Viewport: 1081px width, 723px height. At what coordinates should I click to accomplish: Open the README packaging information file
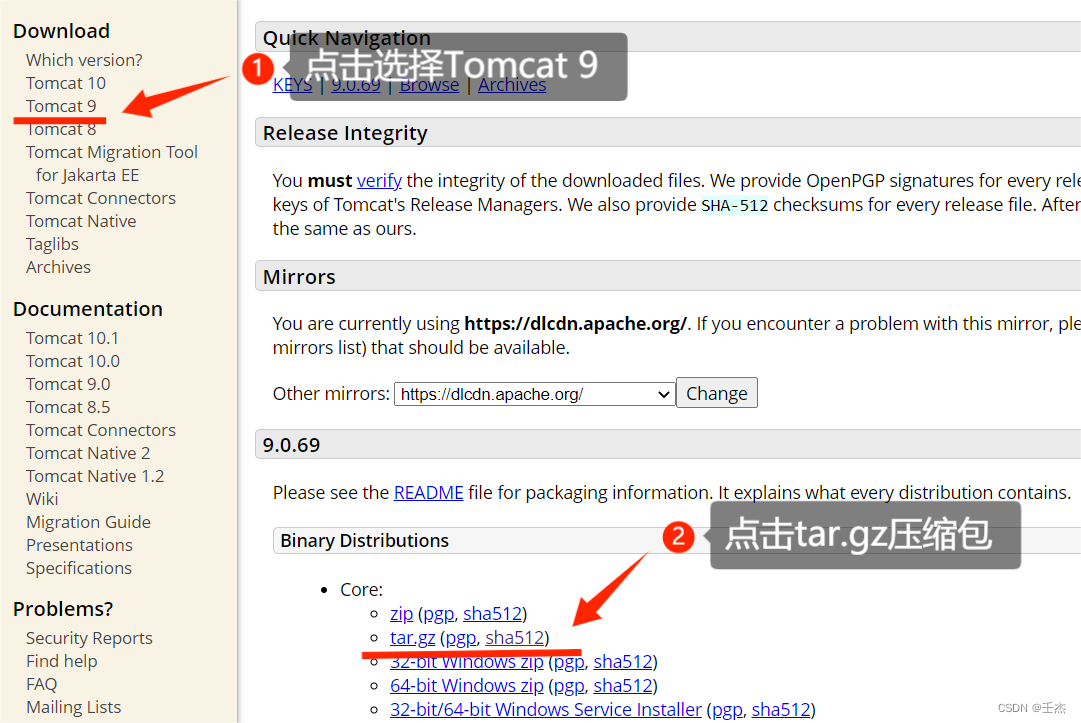pyautogui.click(x=428, y=492)
